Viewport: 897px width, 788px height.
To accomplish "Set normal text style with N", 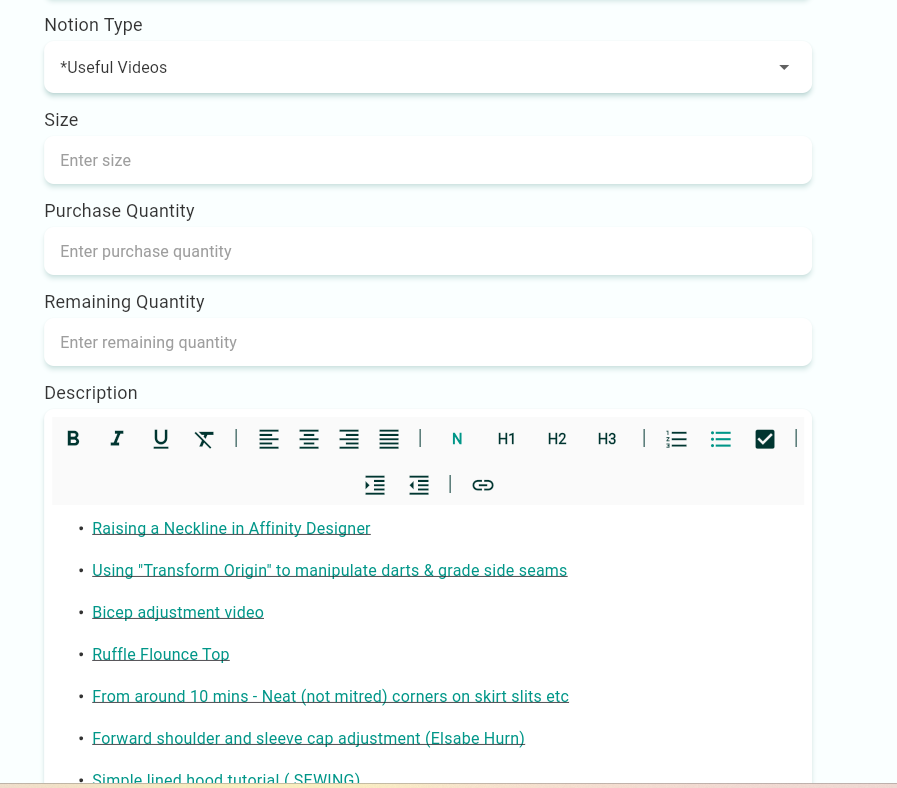I will pyautogui.click(x=457, y=439).
